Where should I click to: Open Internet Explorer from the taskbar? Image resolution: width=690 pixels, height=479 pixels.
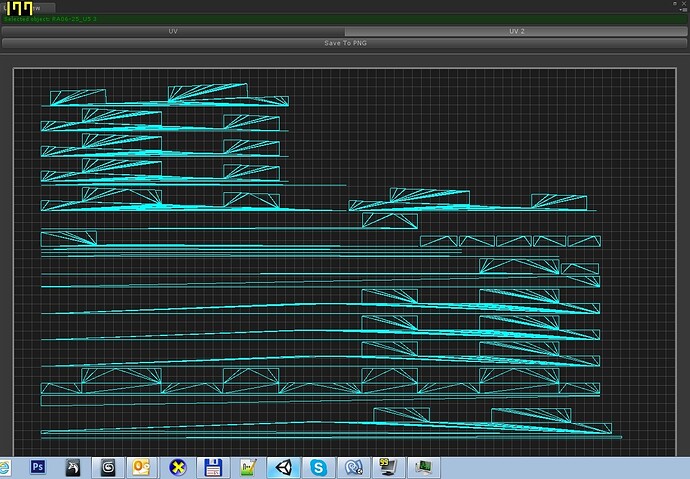4,468
